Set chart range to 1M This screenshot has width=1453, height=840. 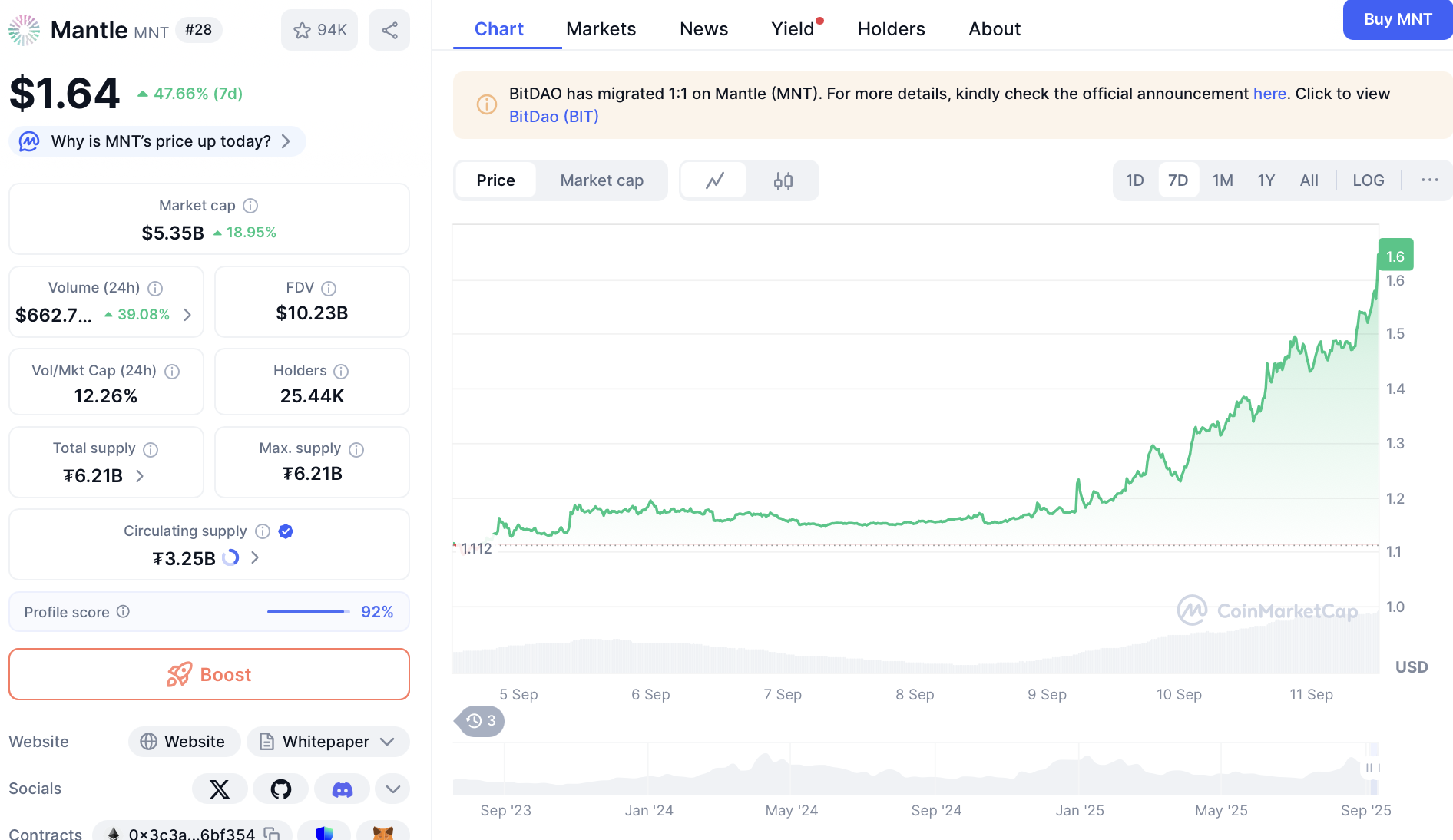point(1223,180)
